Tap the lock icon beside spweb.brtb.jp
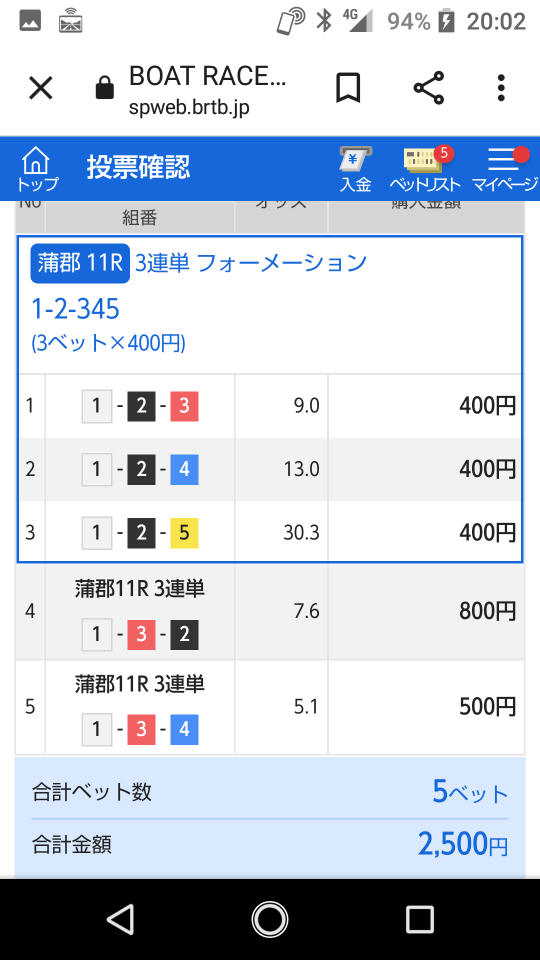The image size is (540, 960). pos(105,89)
